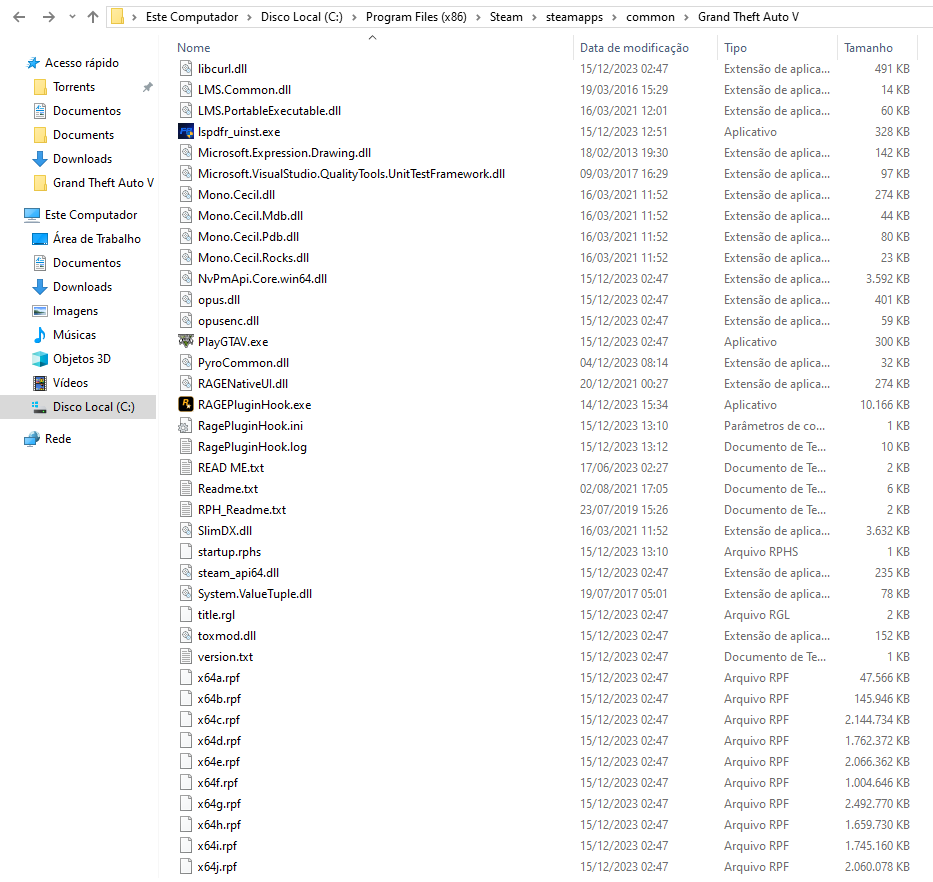
Task: Open Downloads under Acesso rápido
Action: (82, 158)
